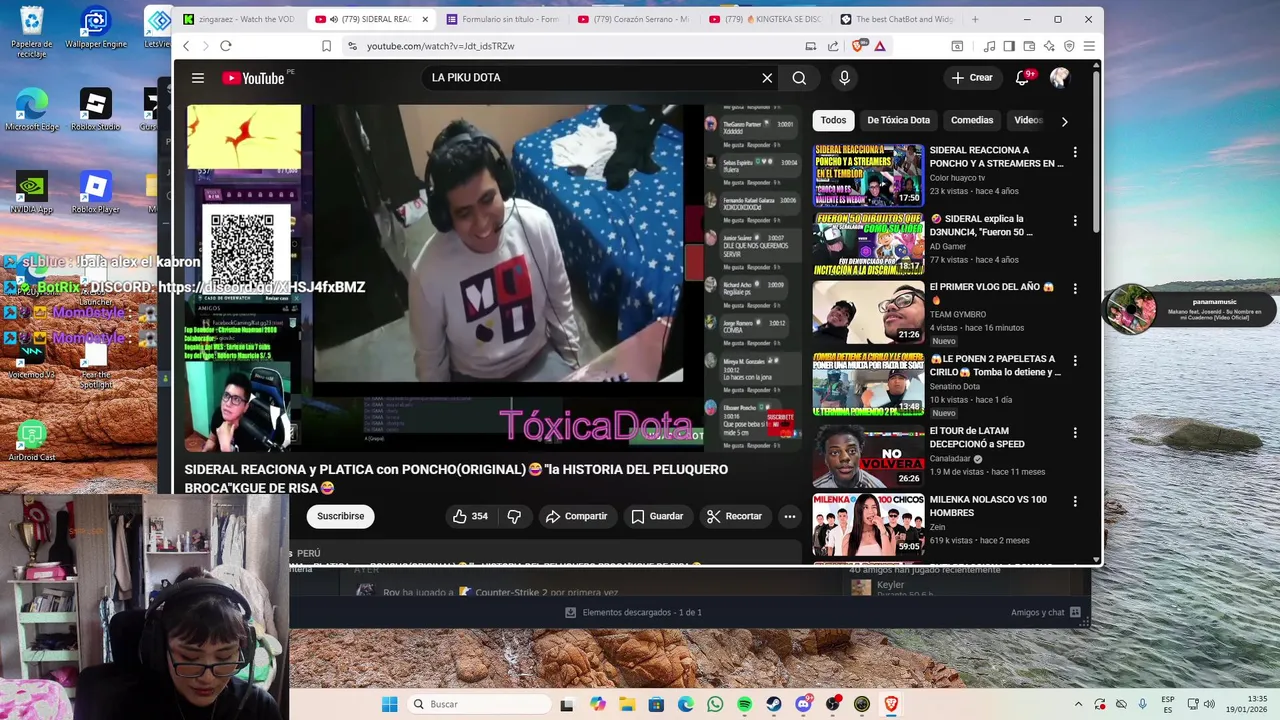Switch to The best ChatBot and Widg tab

click(896, 19)
